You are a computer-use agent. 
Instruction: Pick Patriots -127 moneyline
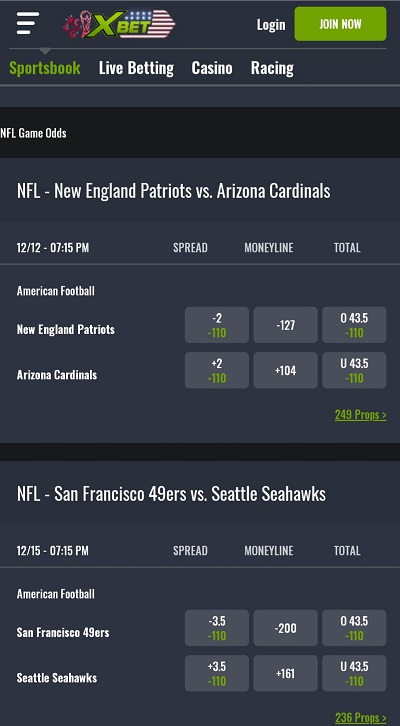285,325
